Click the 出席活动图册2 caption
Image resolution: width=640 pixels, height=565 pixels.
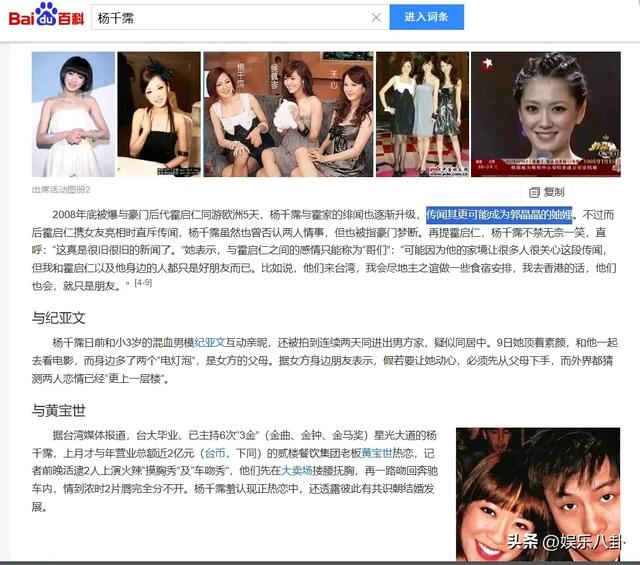coord(61,190)
